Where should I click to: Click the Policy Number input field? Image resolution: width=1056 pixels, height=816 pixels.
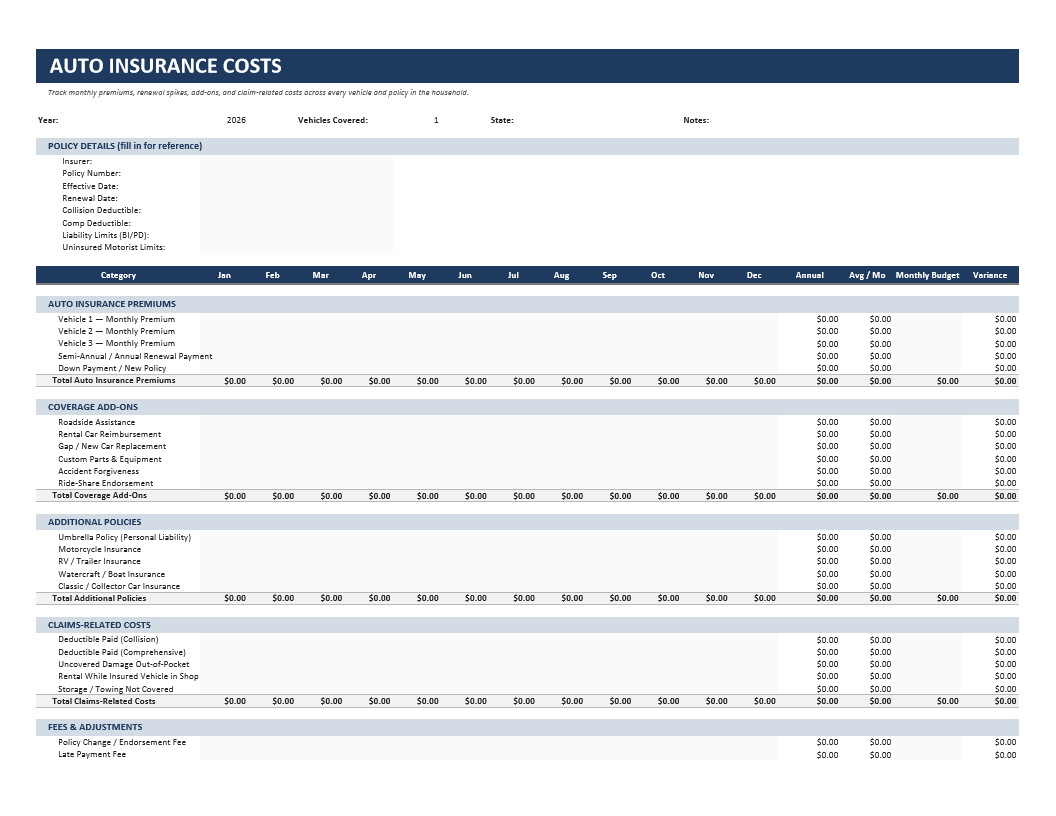[x=296, y=173]
